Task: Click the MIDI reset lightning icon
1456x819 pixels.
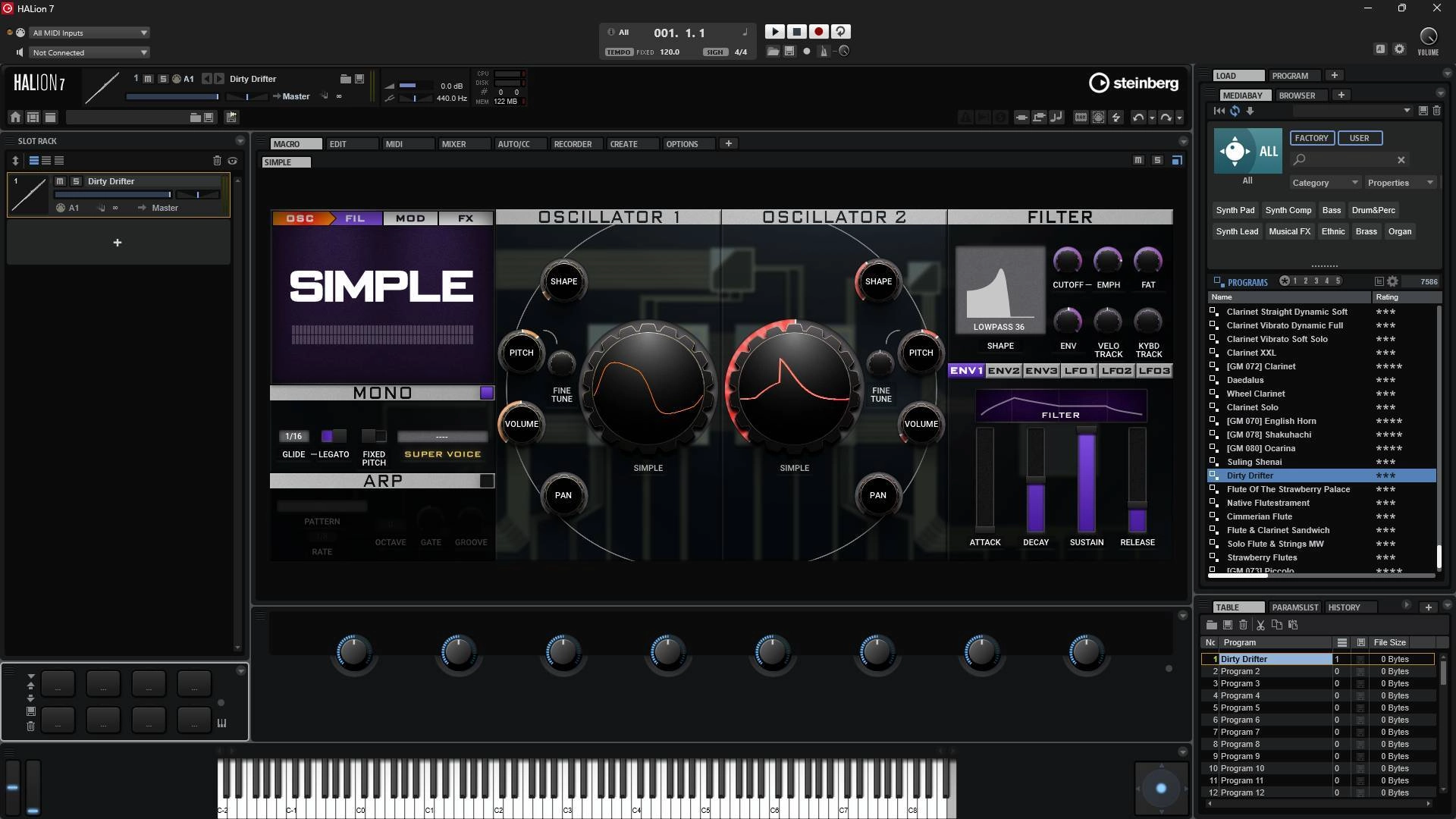Action: click(x=1116, y=118)
